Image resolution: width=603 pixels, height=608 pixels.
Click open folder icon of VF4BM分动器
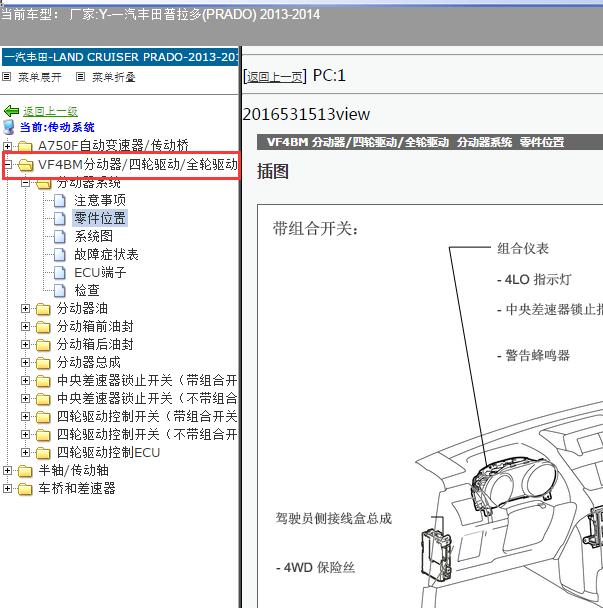(26, 165)
